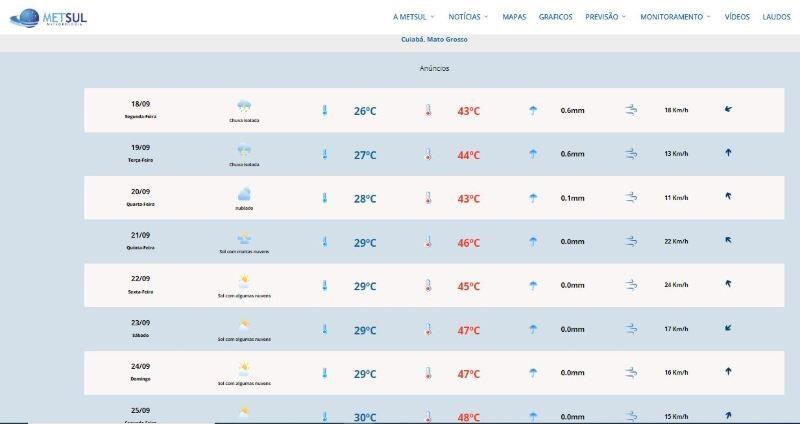Image resolution: width=800 pixels, height=424 pixels.
Task: Click the sun with clouds icon for 22/09
Action: click(243, 281)
